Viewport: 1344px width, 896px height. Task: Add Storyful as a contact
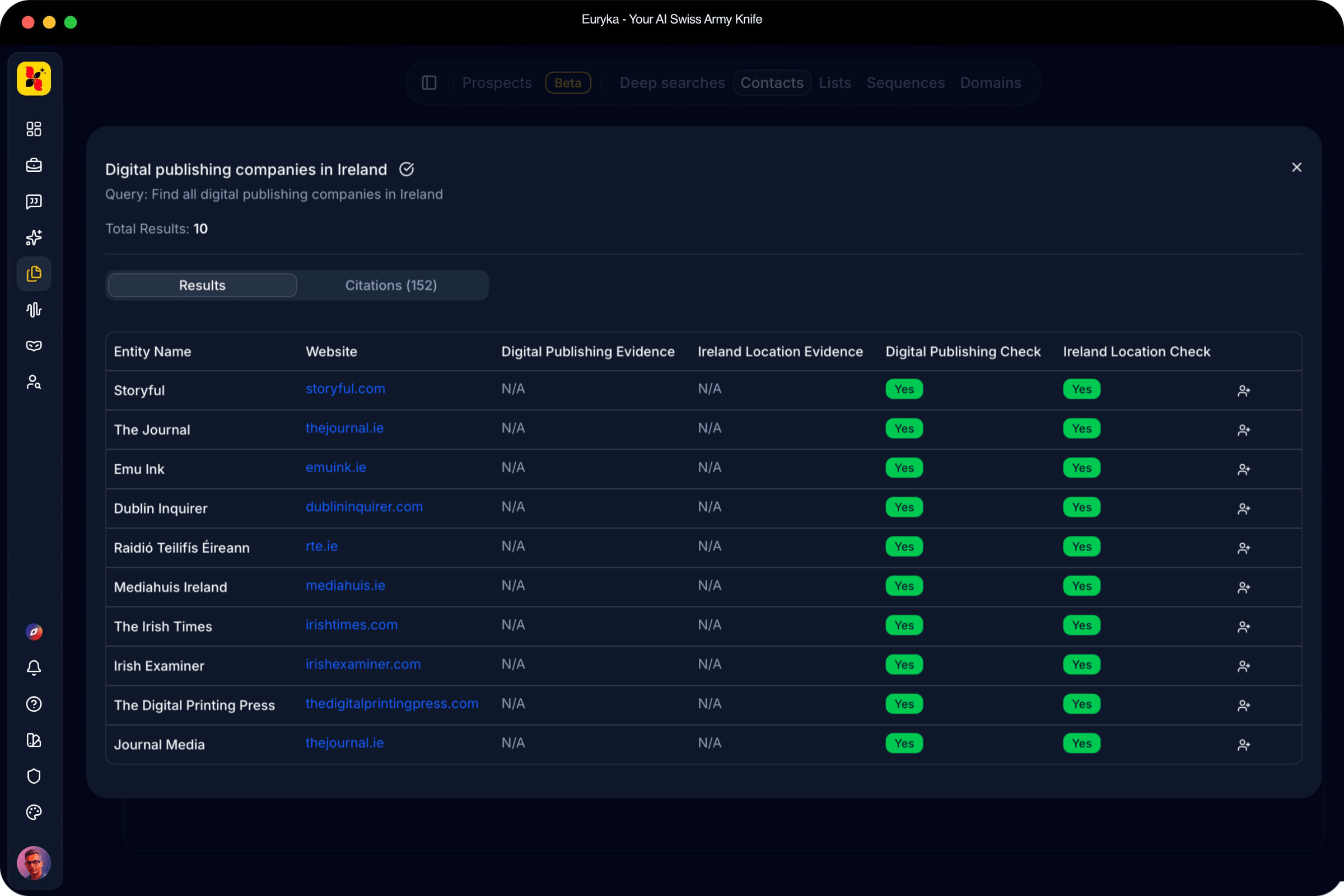[x=1244, y=391]
